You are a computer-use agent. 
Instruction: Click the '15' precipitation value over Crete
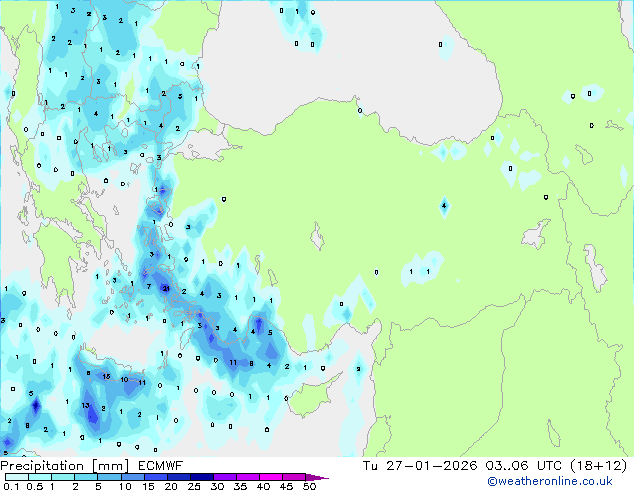(x=106, y=376)
